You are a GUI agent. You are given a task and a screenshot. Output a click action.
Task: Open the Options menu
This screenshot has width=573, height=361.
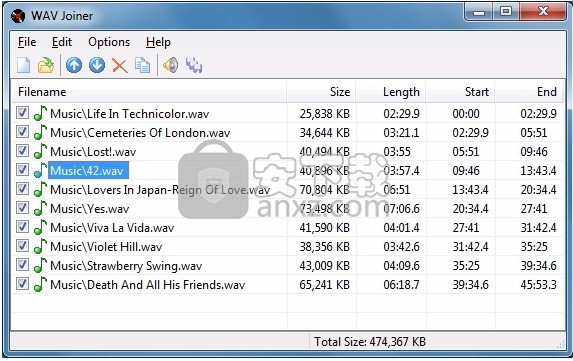coord(109,42)
